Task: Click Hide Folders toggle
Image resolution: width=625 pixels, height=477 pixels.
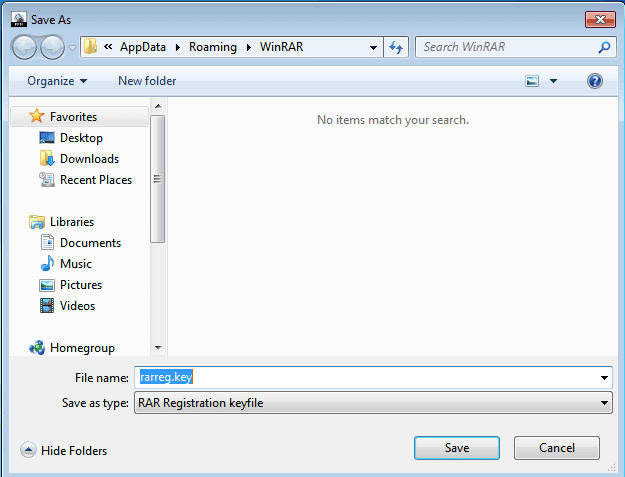Action: [64, 451]
